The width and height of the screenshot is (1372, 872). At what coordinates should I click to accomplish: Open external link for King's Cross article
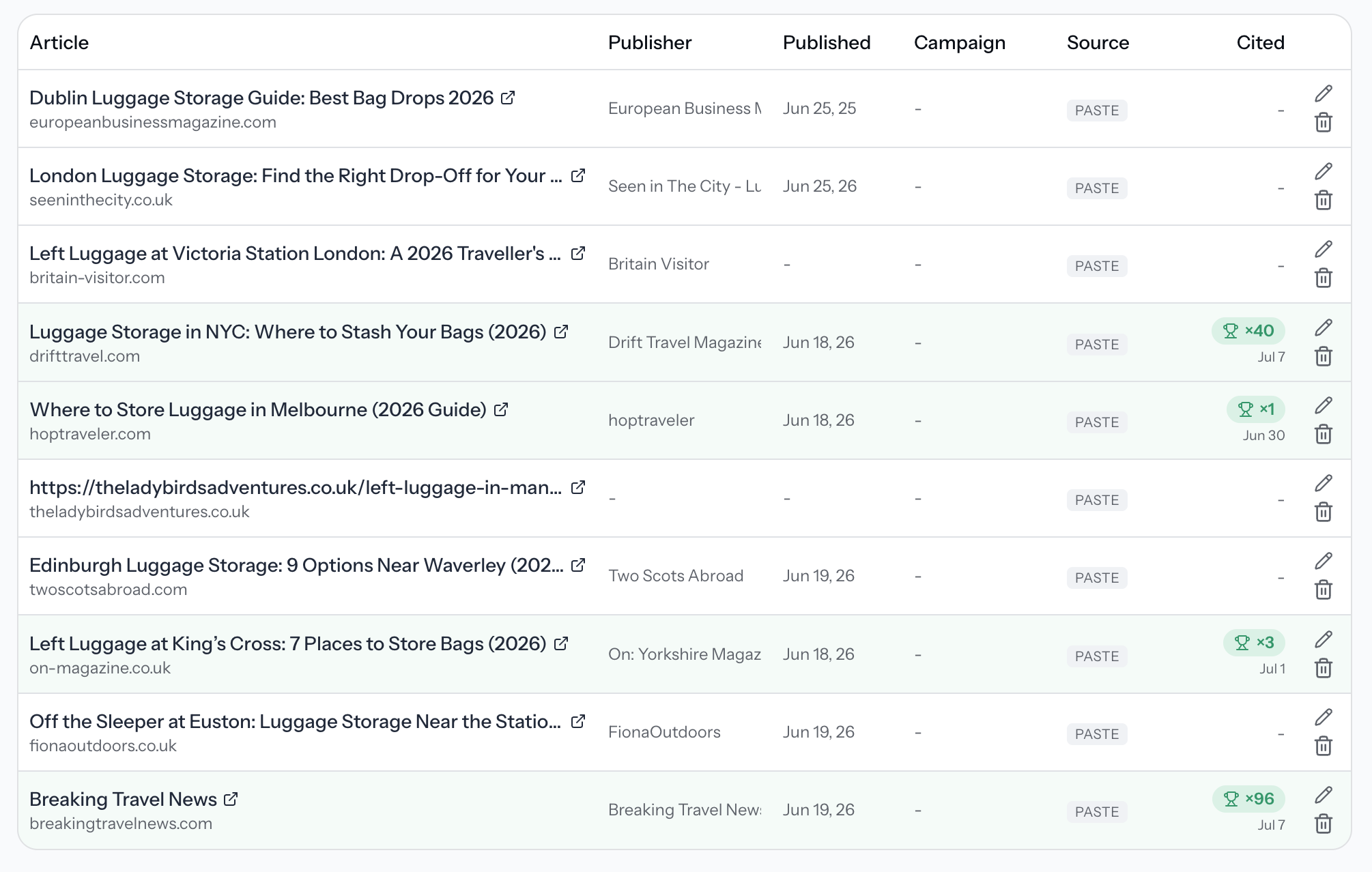tap(561, 643)
